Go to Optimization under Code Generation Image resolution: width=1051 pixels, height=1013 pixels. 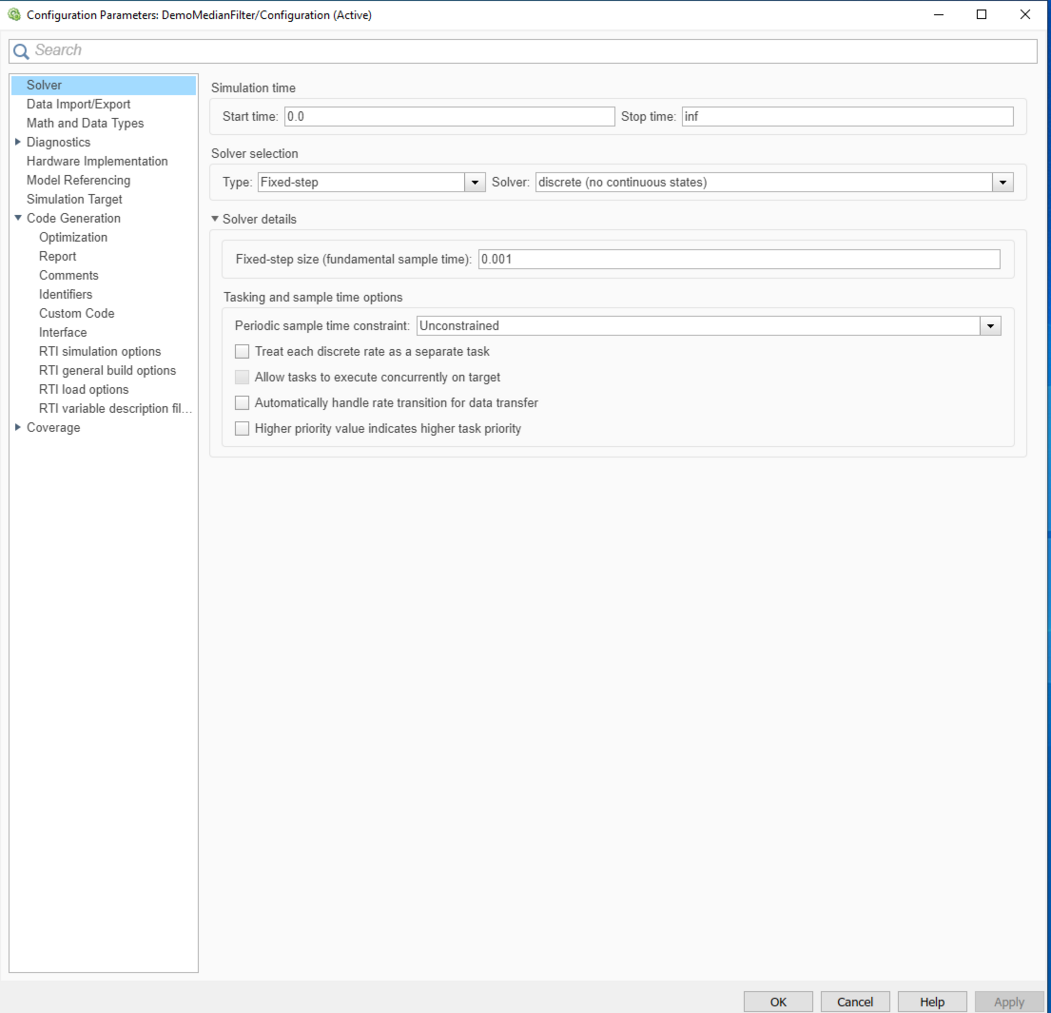pyautogui.click(x=73, y=238)
